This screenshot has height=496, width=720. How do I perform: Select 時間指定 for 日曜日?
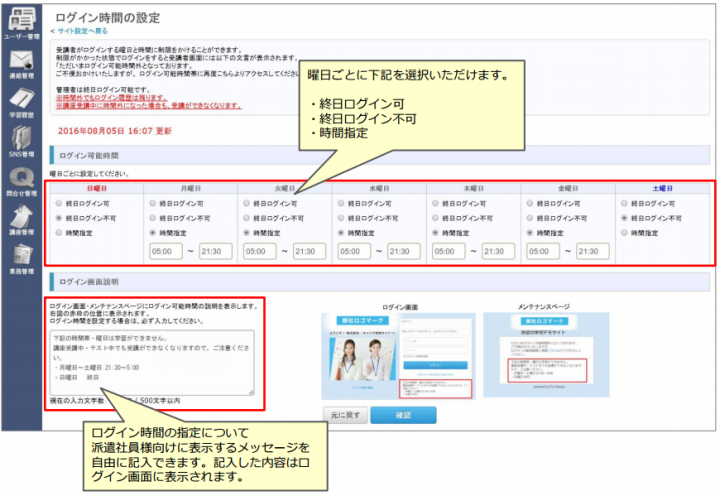tap(59, 232)
